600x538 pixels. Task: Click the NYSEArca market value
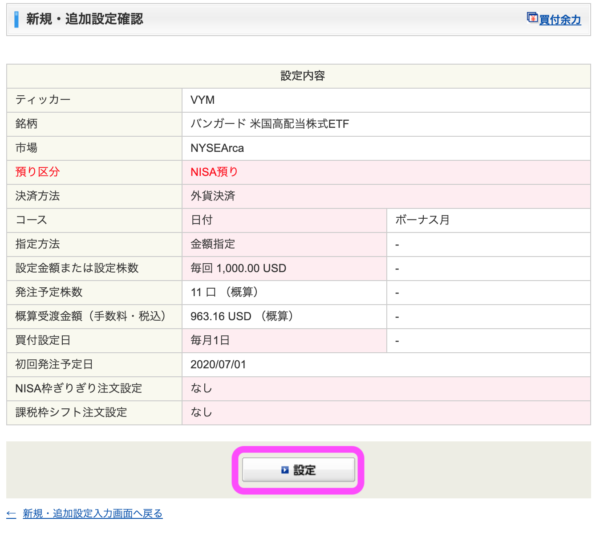tap(217, 148)
